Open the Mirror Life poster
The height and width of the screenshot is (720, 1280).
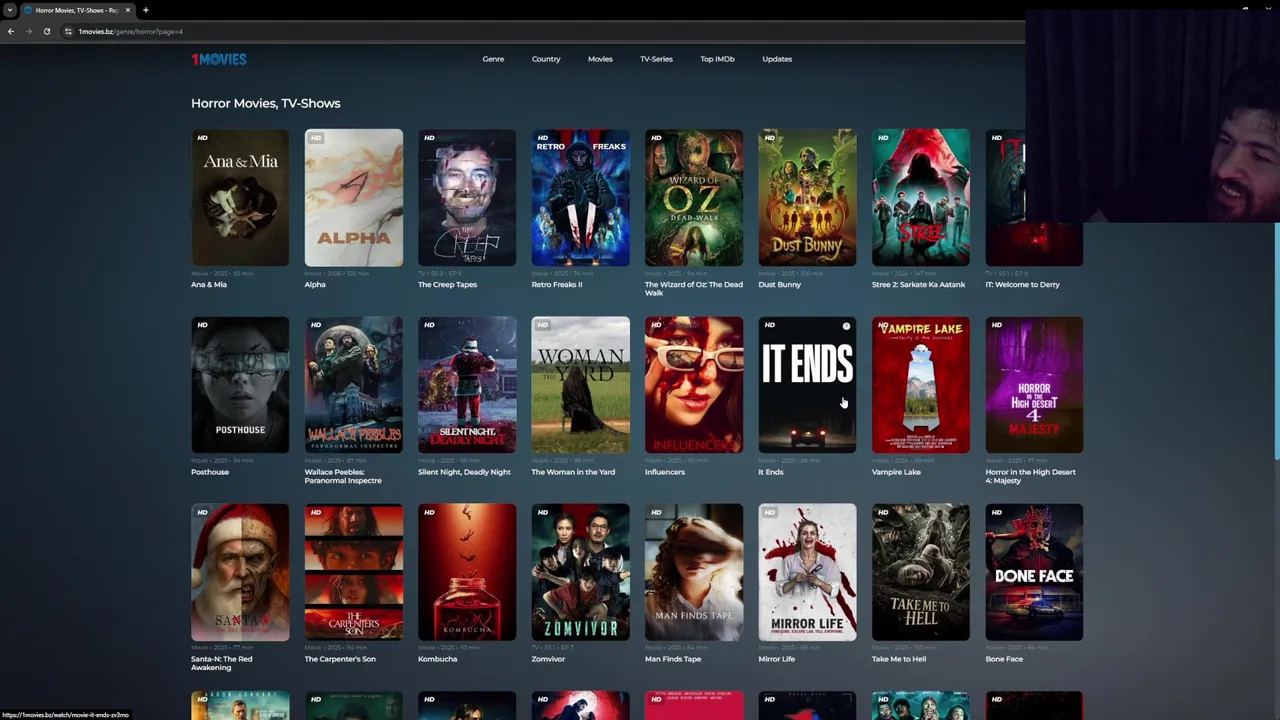click(808, 572)
